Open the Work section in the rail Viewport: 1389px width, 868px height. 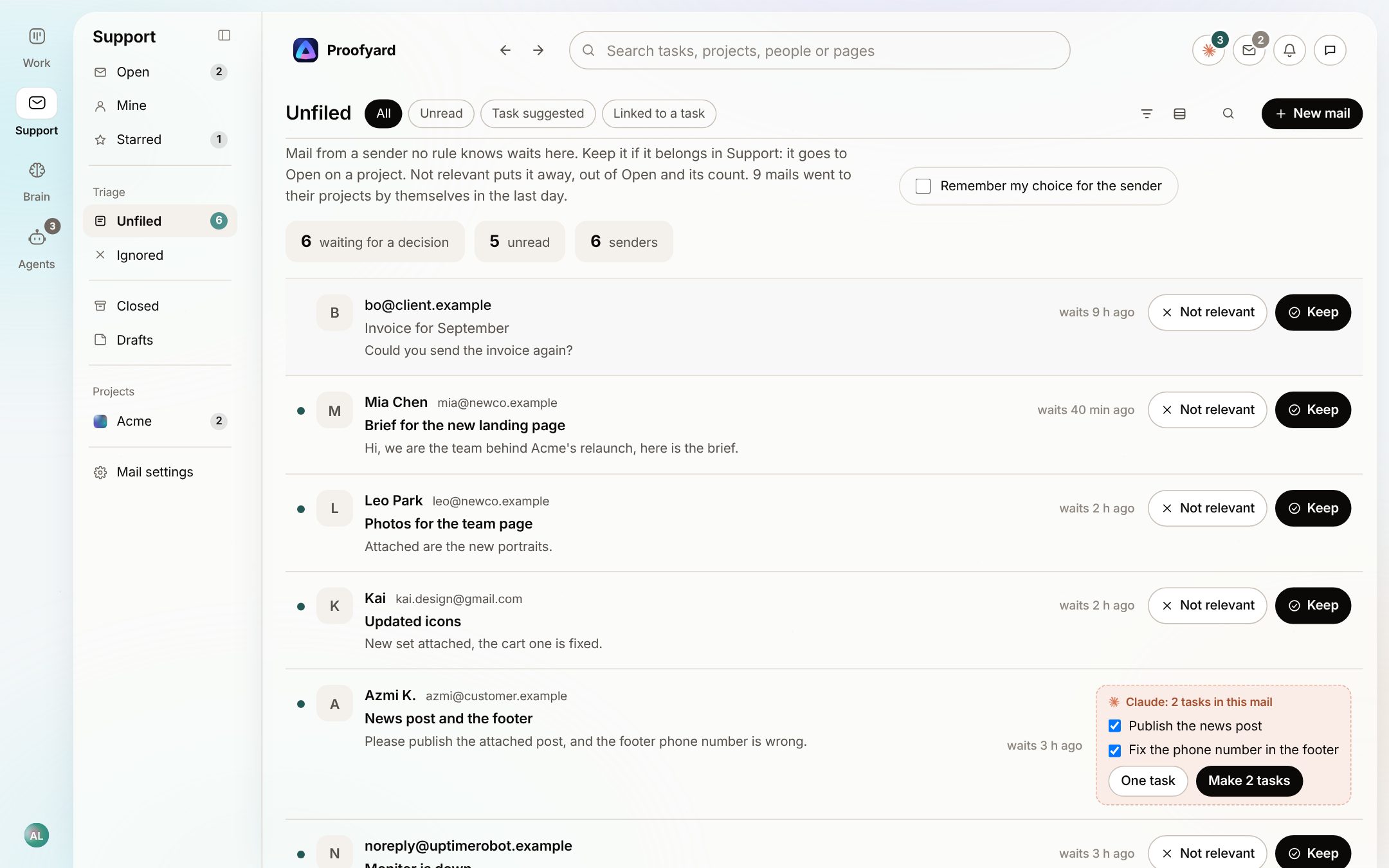coord(37,48)
